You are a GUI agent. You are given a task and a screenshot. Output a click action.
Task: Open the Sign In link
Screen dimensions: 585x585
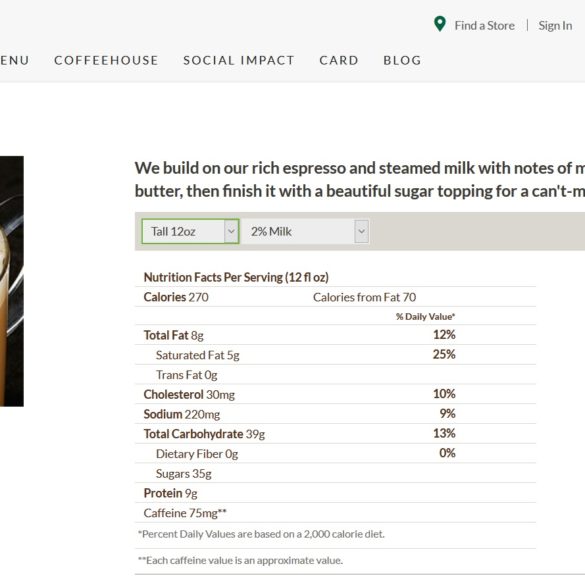click(x=555, y=26)
